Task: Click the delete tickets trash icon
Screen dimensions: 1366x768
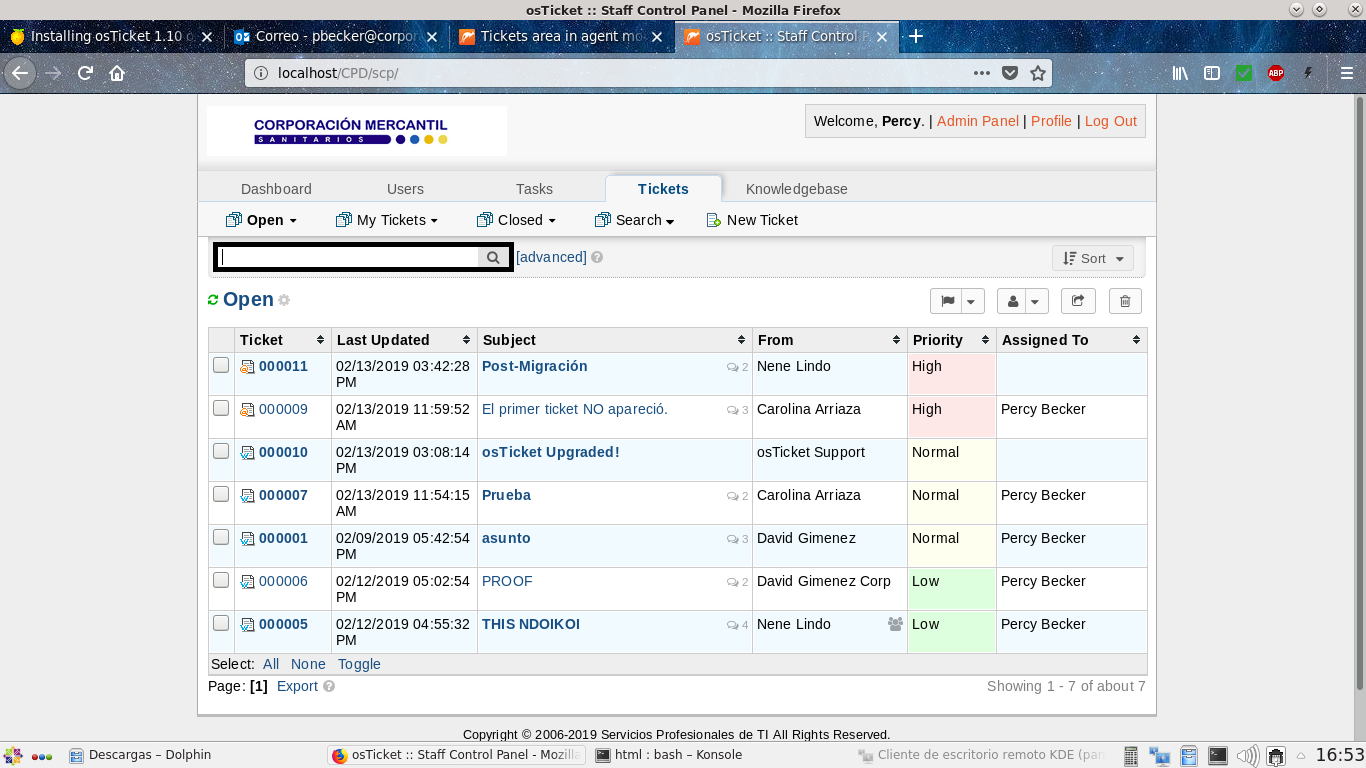Action: click(1125, 301)
